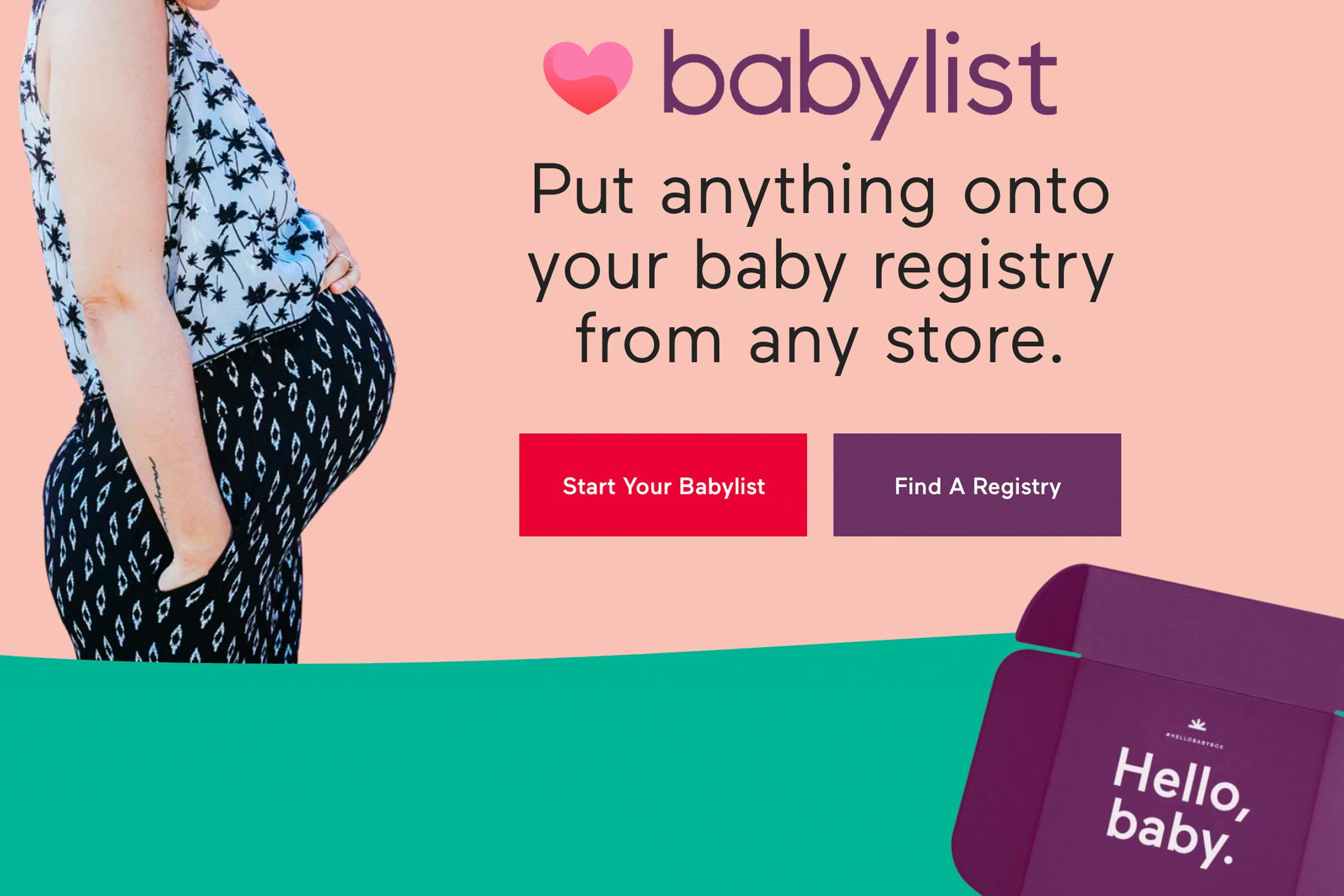Open the babylist wordmark home link

pyautogui.click(x=860, y=83)
